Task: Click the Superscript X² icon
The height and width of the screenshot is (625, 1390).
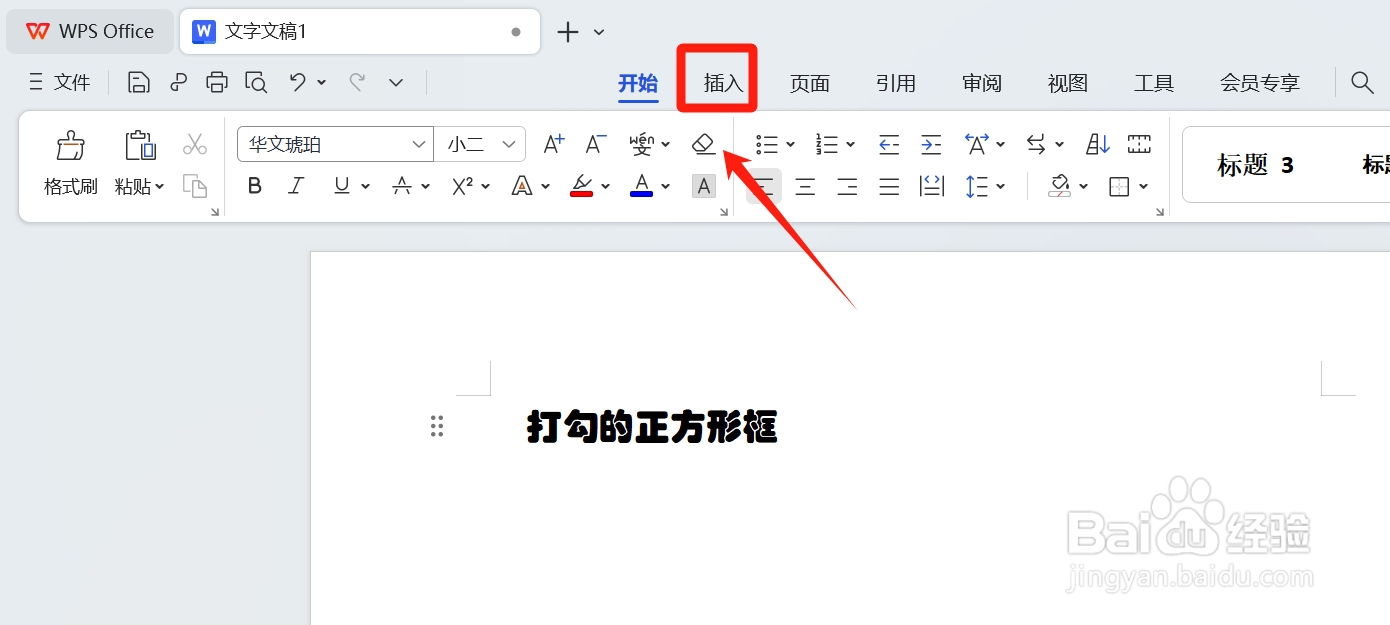Action: 462,186
